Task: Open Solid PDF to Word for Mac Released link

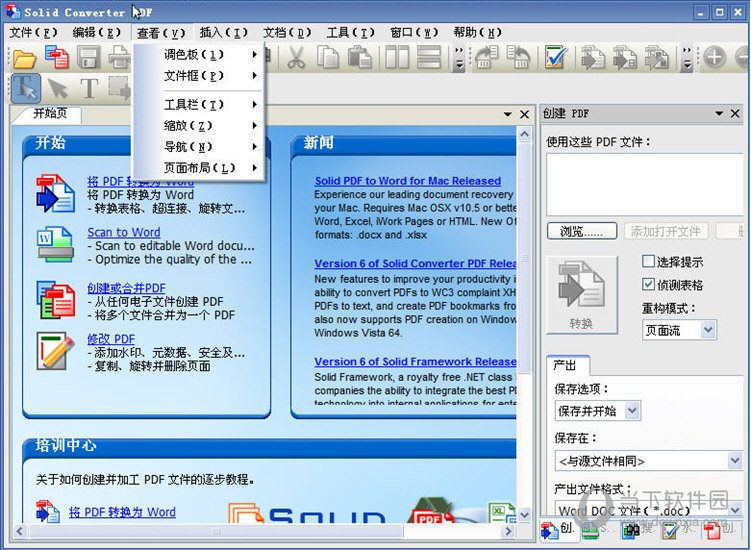Action: tap(408, 181)
